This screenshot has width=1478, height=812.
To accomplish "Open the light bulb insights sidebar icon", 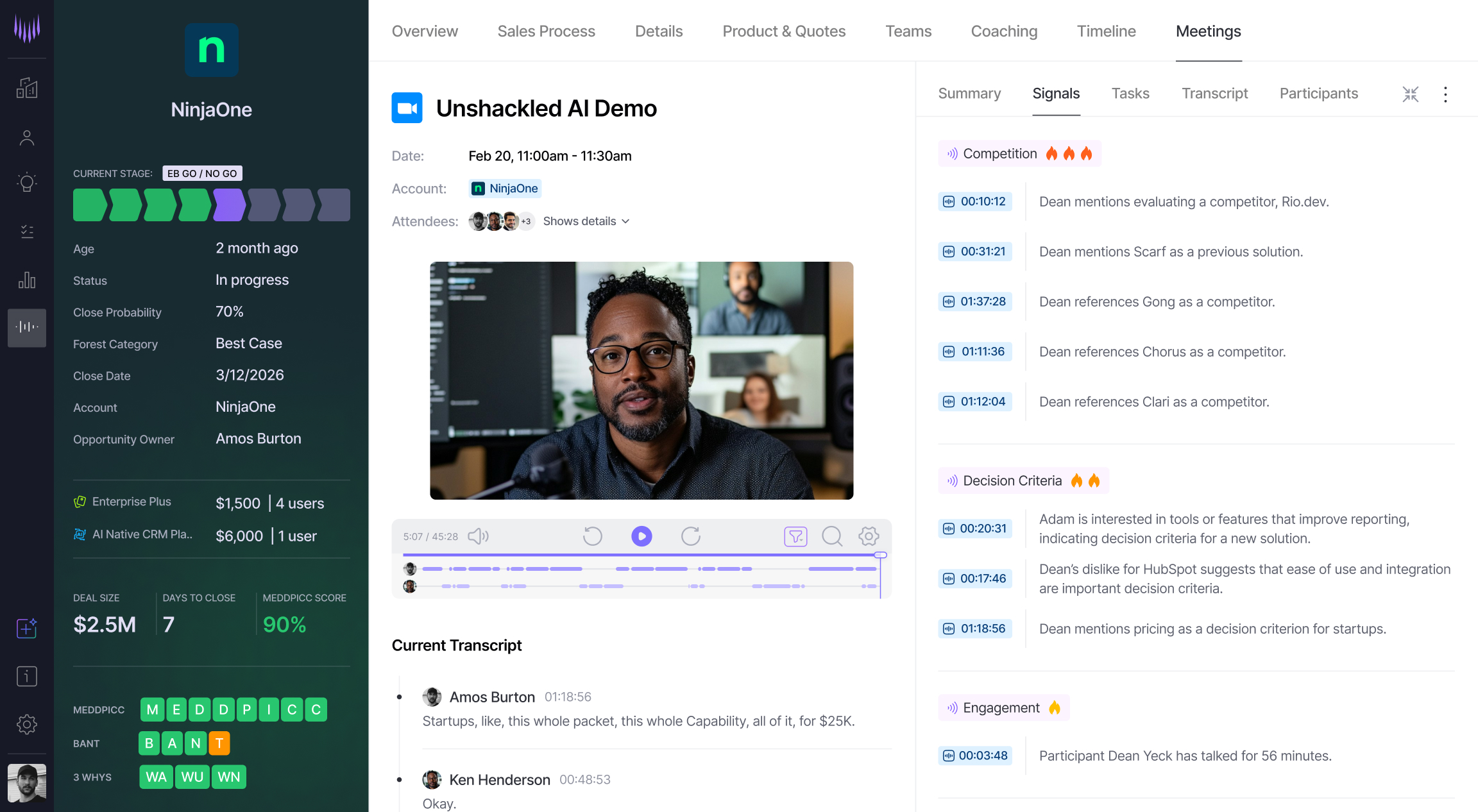I will pyautogui.click(x=26, y=183).
